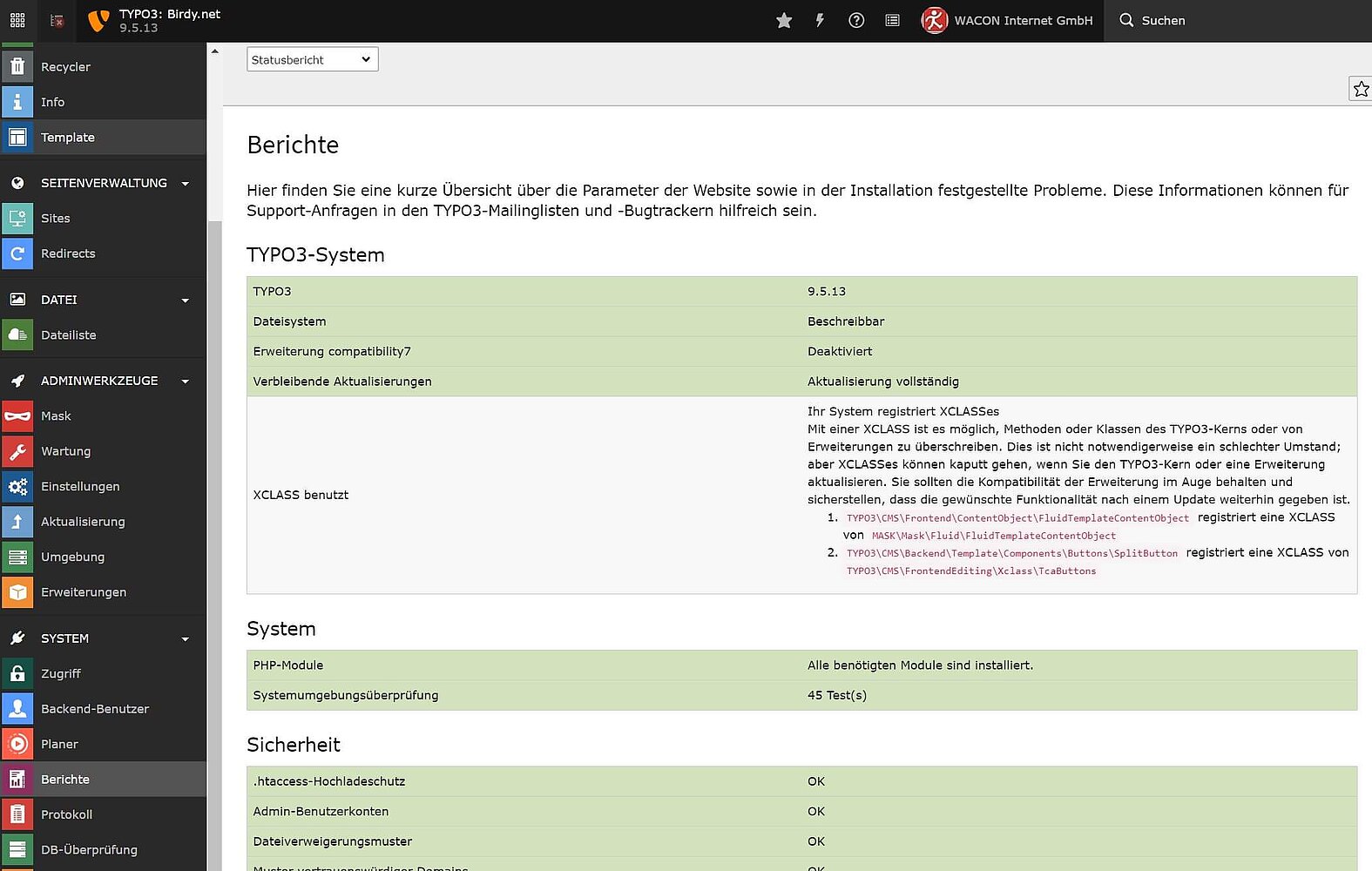Click the Planer scheduler icon
Screen dimensions: 1372x871
[17, 745]
